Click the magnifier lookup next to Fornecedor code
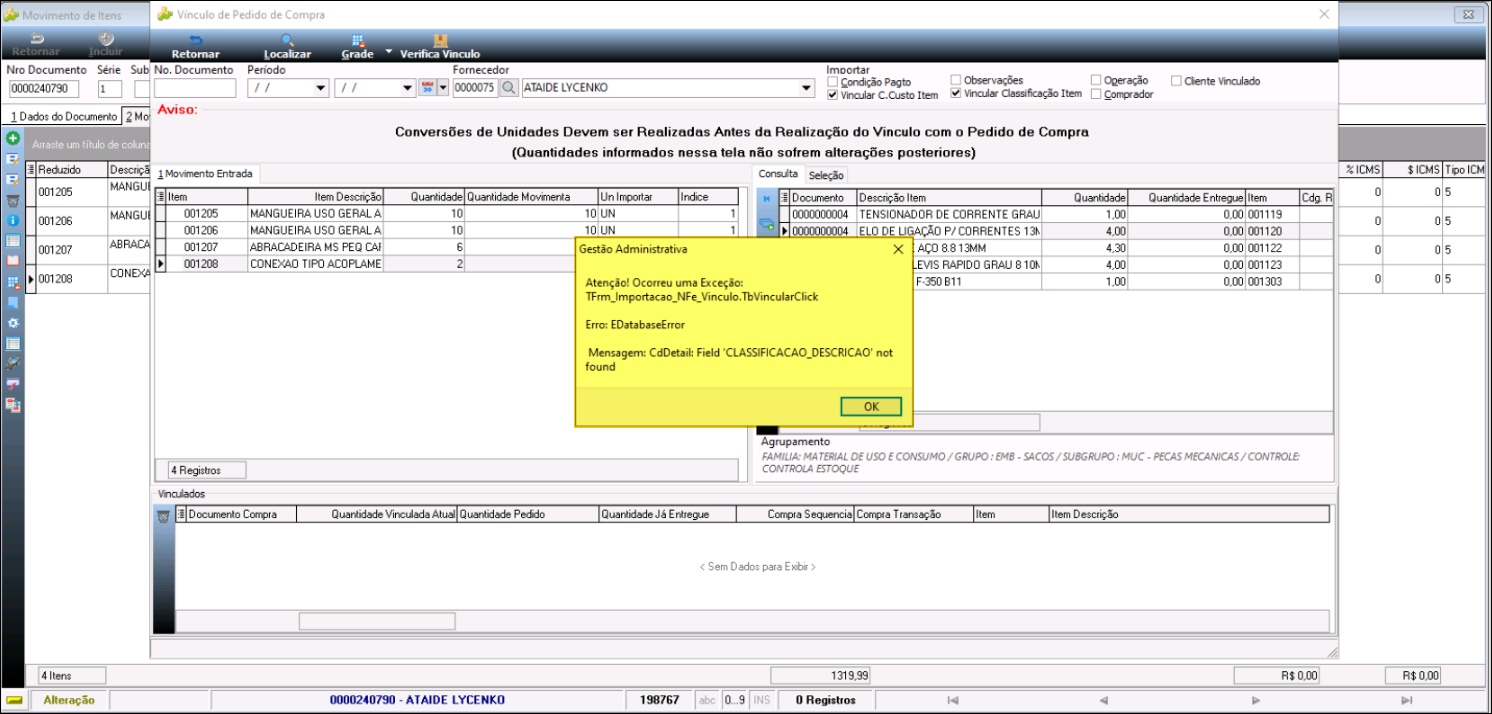Viewport: 1492px width, 714px height. click(509, 88)
